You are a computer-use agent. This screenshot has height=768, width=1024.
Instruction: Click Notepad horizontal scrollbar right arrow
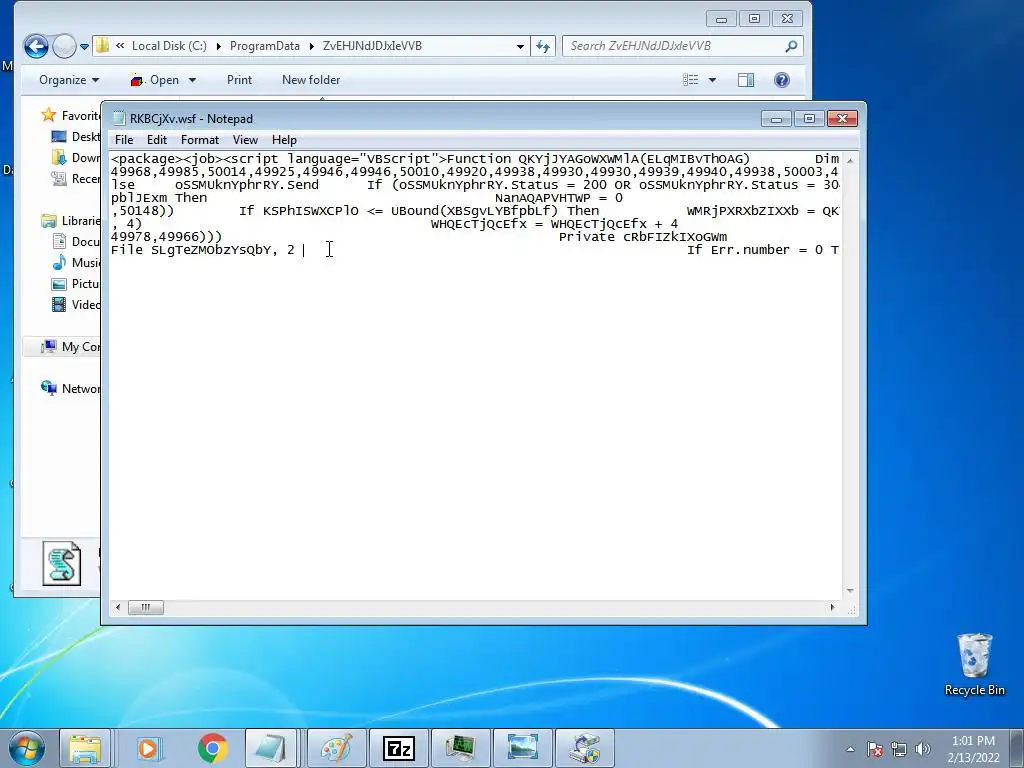click(x=832, y=607)
